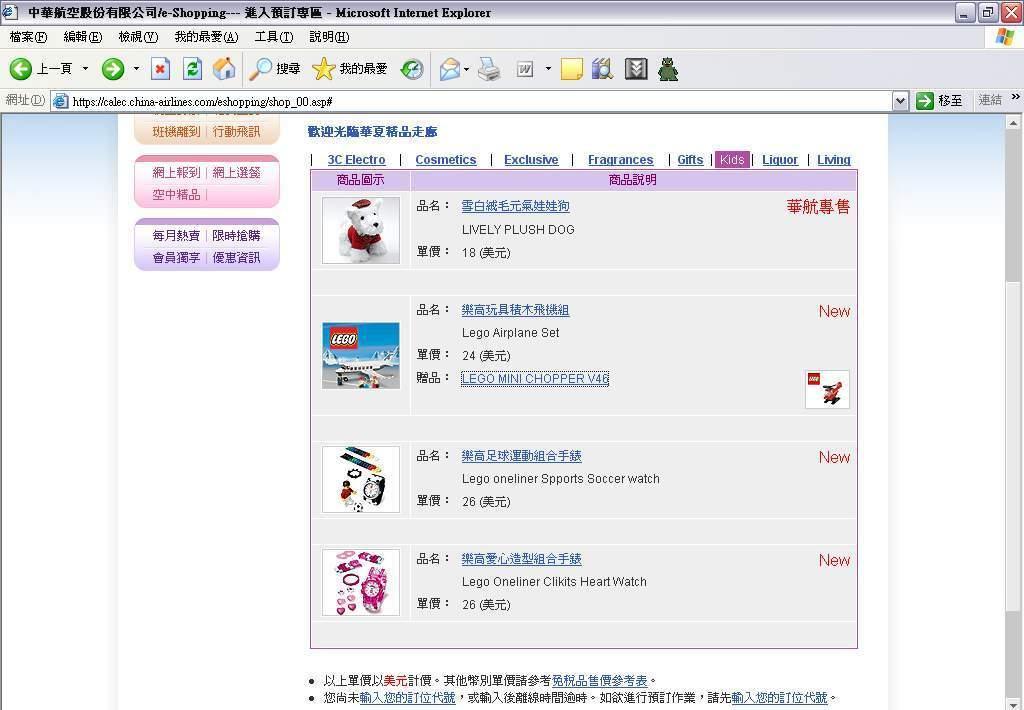Select the highlighted Kids category
The height and width of the screenshot is (710, 1024).
pos(732,160)
